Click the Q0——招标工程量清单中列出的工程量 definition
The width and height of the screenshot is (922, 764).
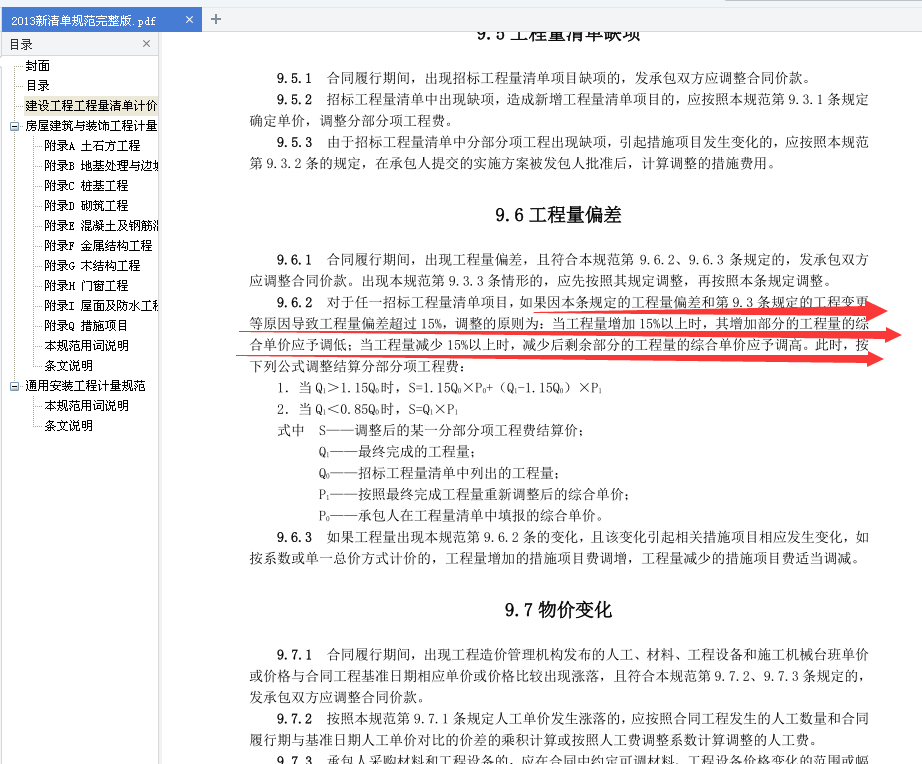click(439, 473)
